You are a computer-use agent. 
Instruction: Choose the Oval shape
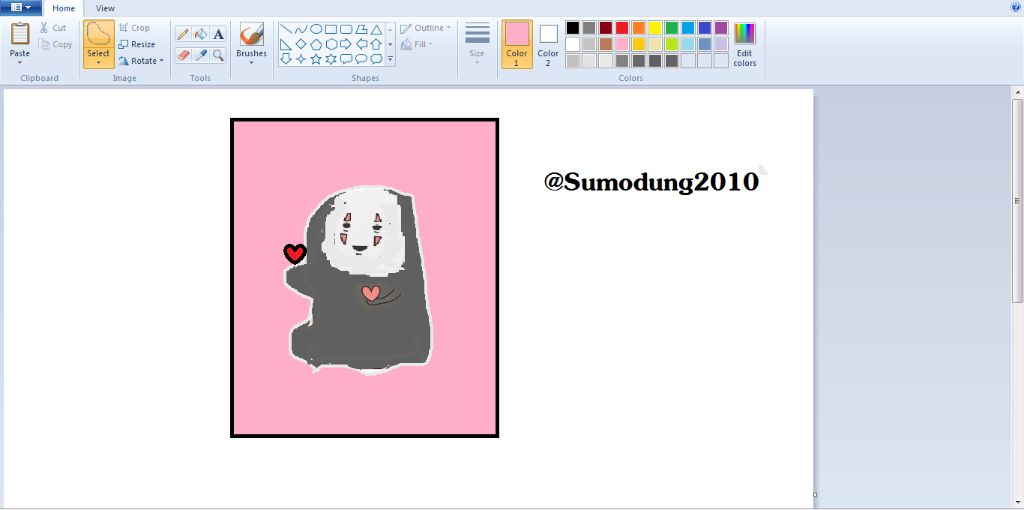(315, 29)
